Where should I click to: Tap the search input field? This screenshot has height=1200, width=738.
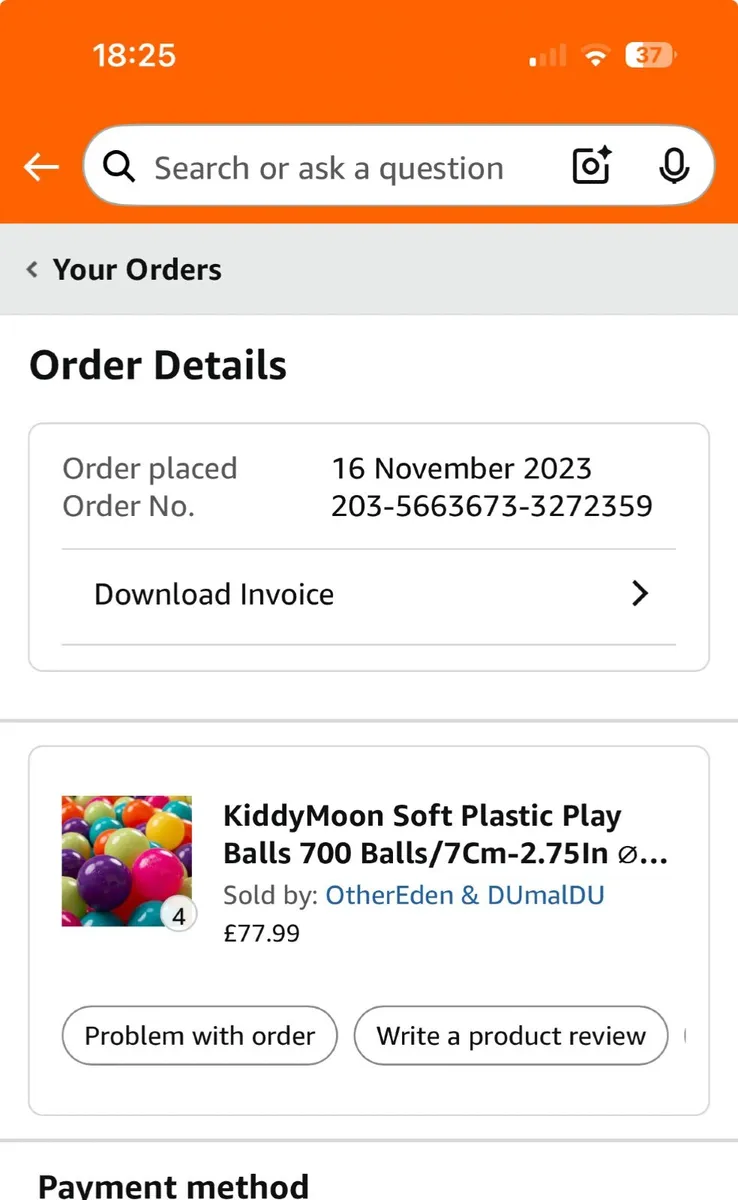tap(330, 167)
